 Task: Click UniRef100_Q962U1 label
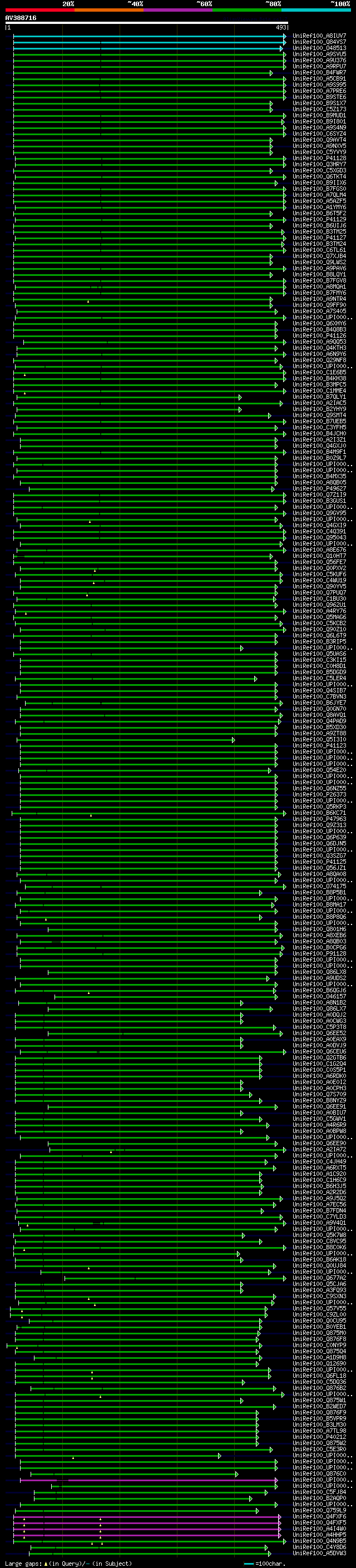(x=319, y=605)
